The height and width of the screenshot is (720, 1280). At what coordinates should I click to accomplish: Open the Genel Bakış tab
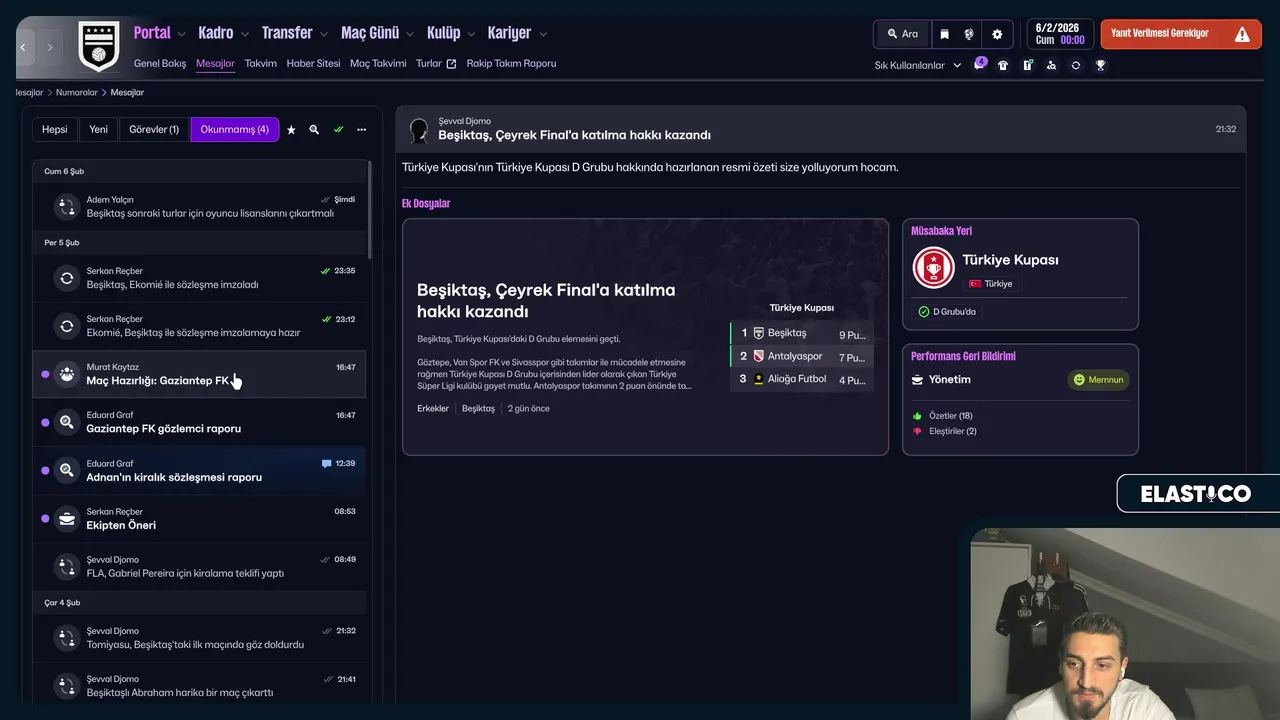pos(160,63)
